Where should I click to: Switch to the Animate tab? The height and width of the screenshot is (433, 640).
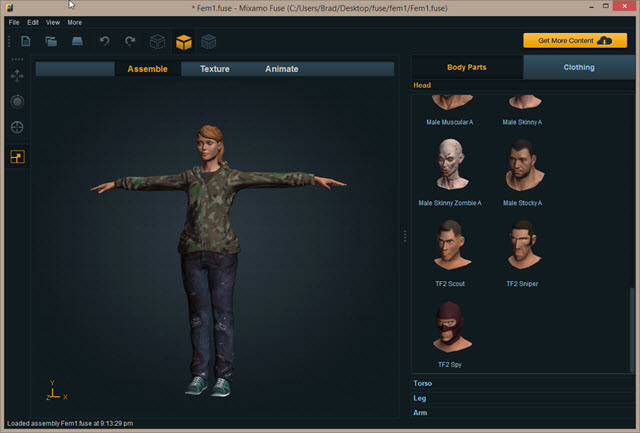coord(282,69)
